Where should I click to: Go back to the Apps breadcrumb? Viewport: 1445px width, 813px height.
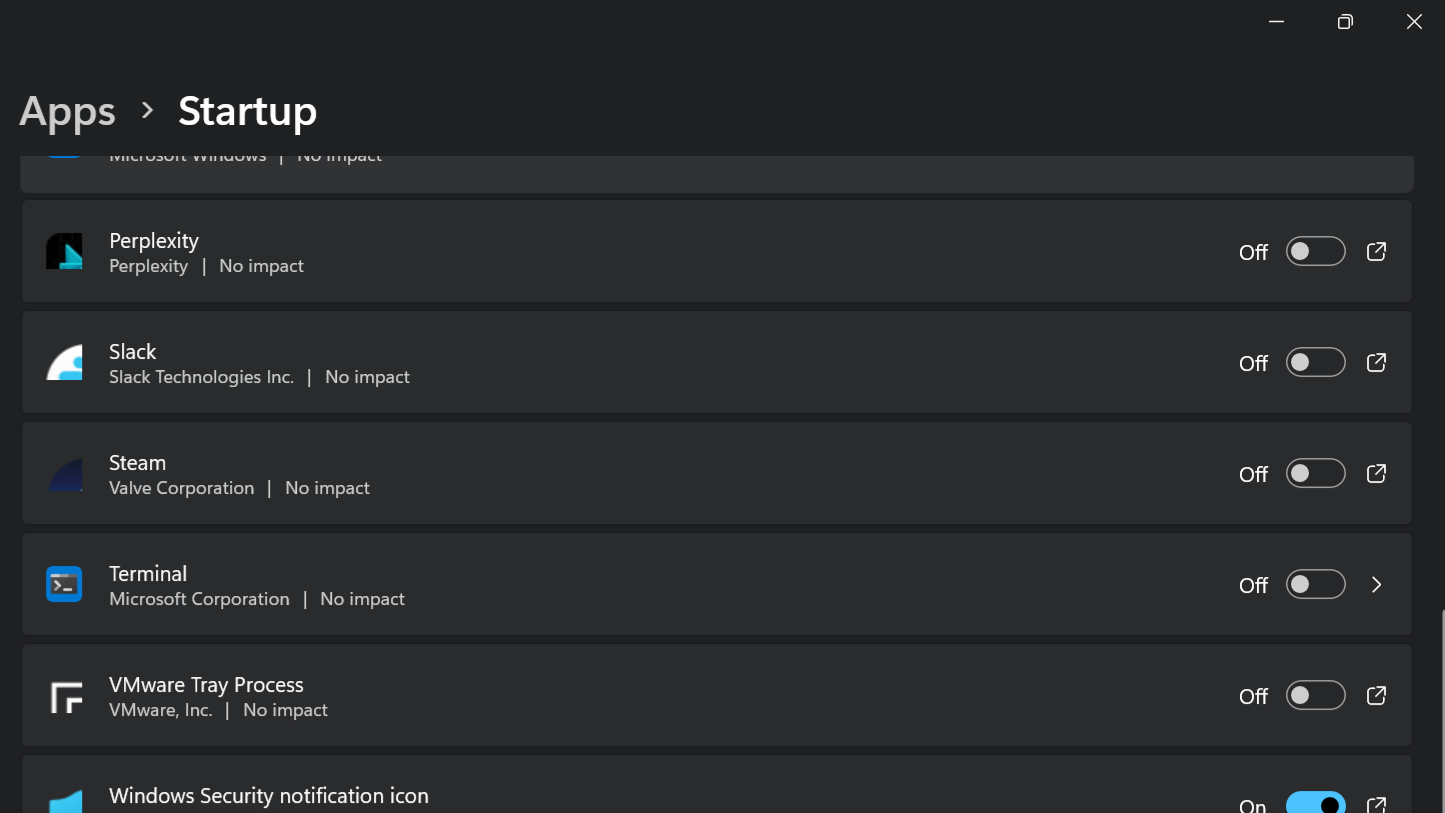pos(67,110)
